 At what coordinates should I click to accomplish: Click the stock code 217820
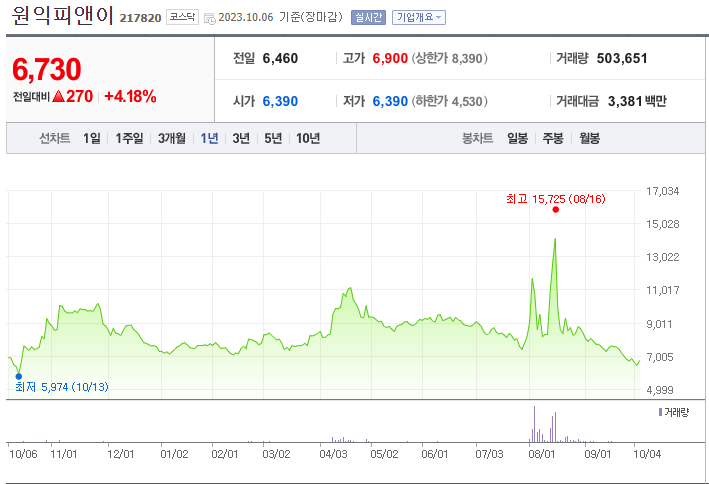[x=140, y=18]
